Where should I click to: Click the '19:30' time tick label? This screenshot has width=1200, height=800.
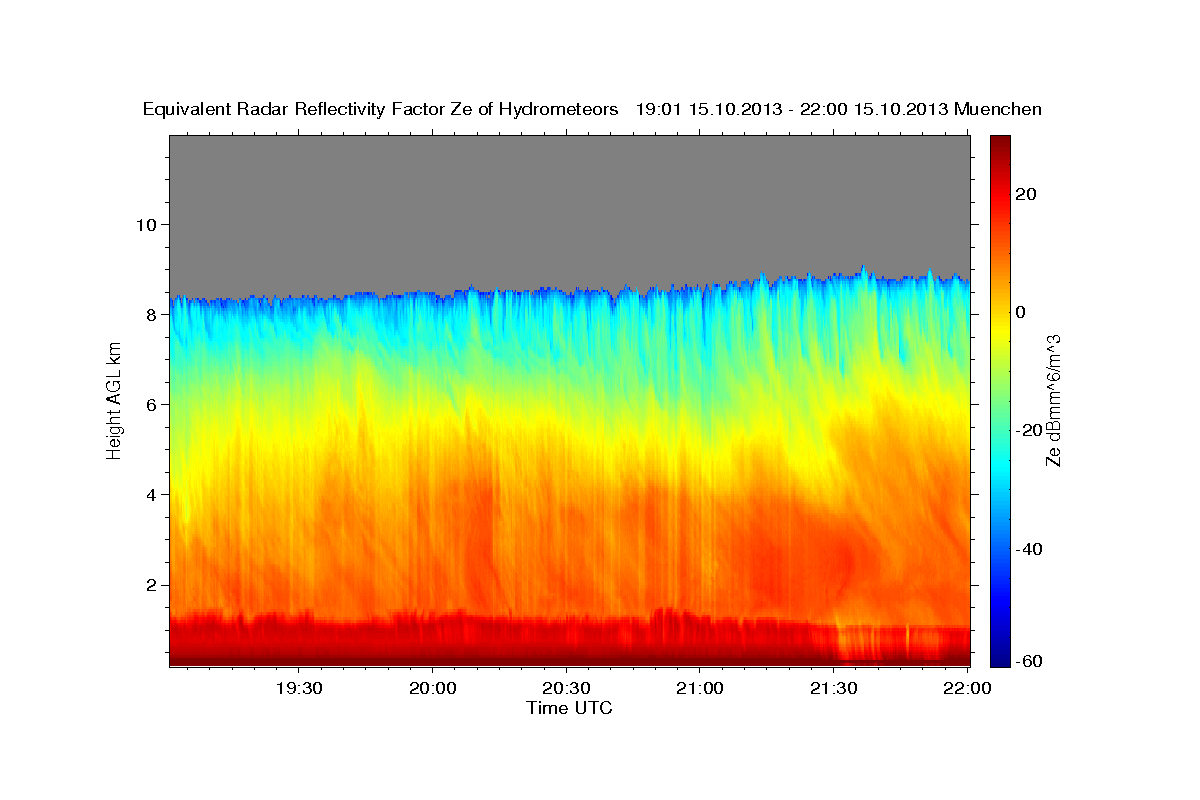(x=298, y=688)
